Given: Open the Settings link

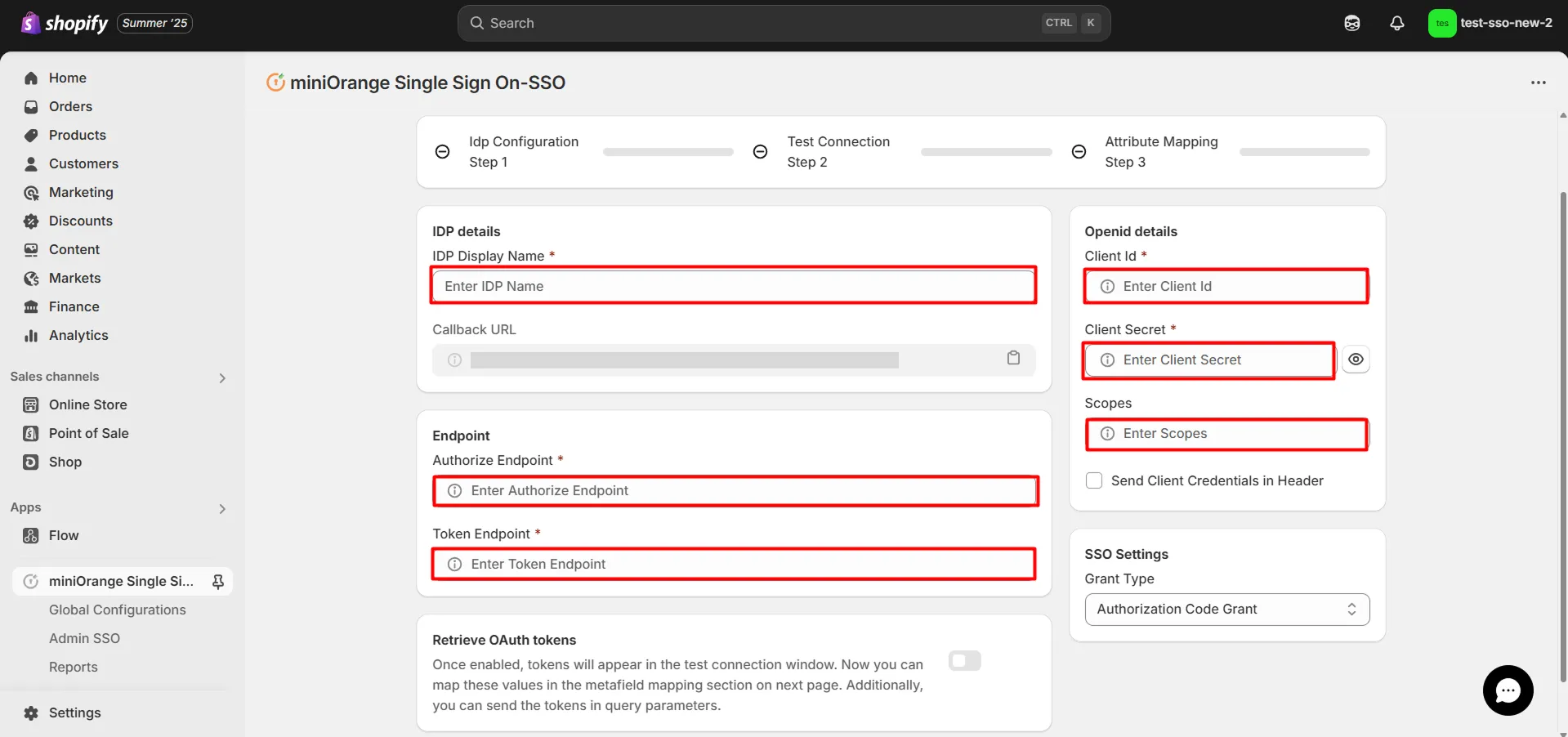Looking at the screenshot, I should tap(75, 713).
